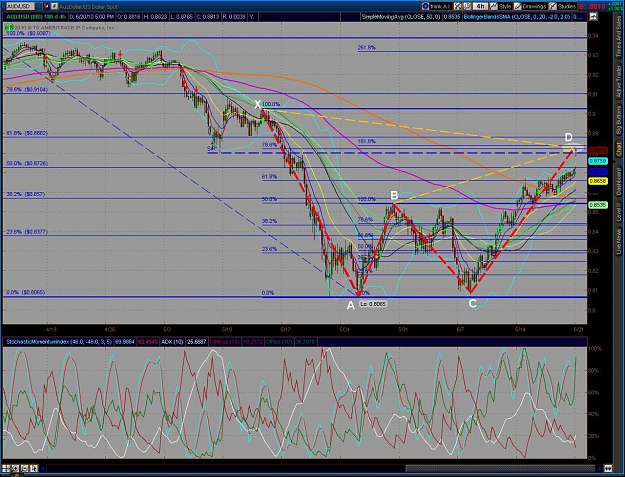Click the Lo: 0.8065 low price bubble

[373, 304]
